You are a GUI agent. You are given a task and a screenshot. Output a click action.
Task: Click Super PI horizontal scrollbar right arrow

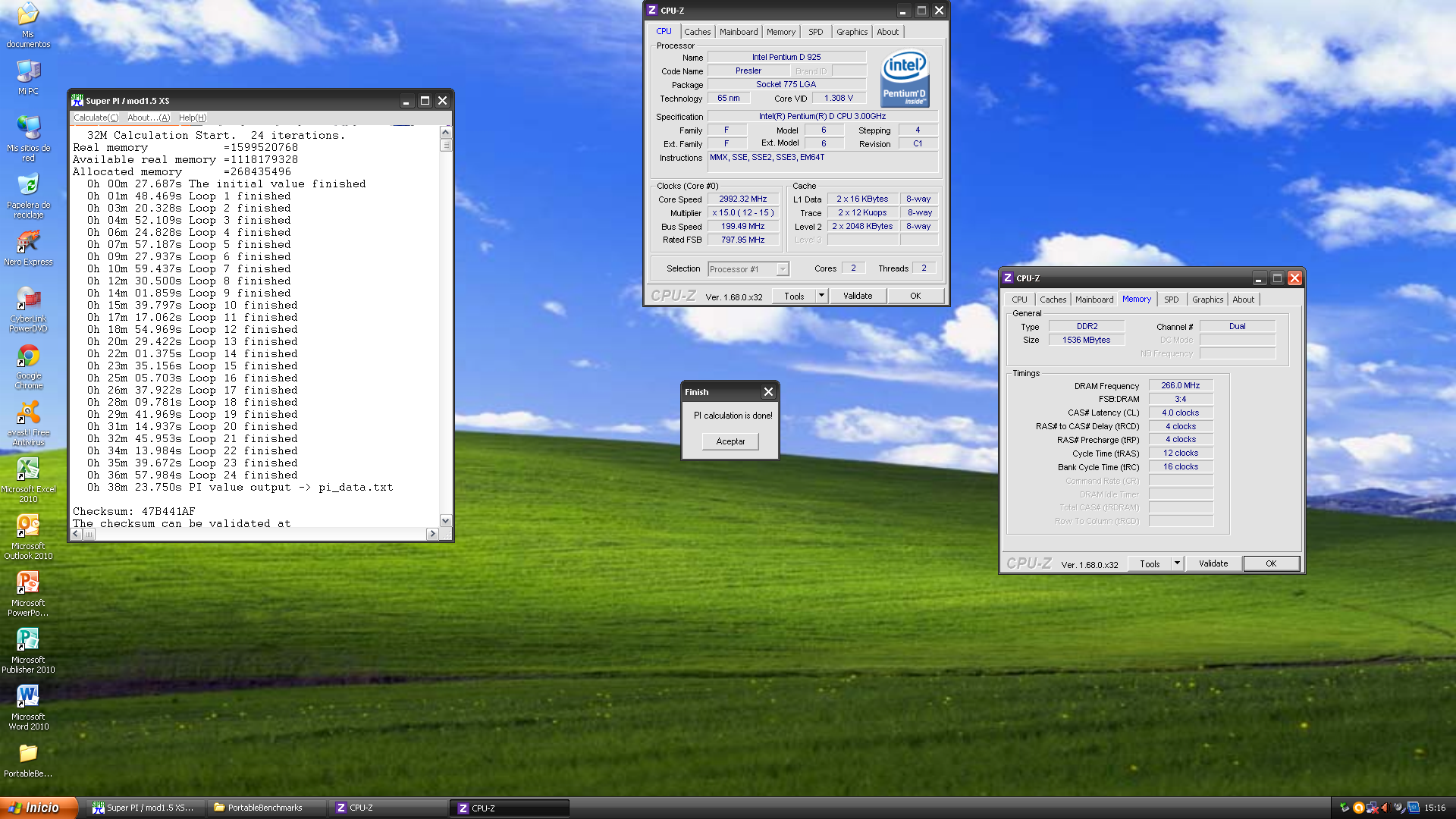tap(433, 534)
